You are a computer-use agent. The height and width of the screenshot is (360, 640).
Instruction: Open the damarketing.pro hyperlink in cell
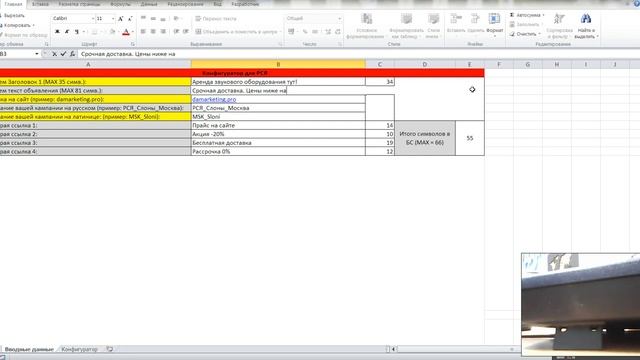pos(214,99)
